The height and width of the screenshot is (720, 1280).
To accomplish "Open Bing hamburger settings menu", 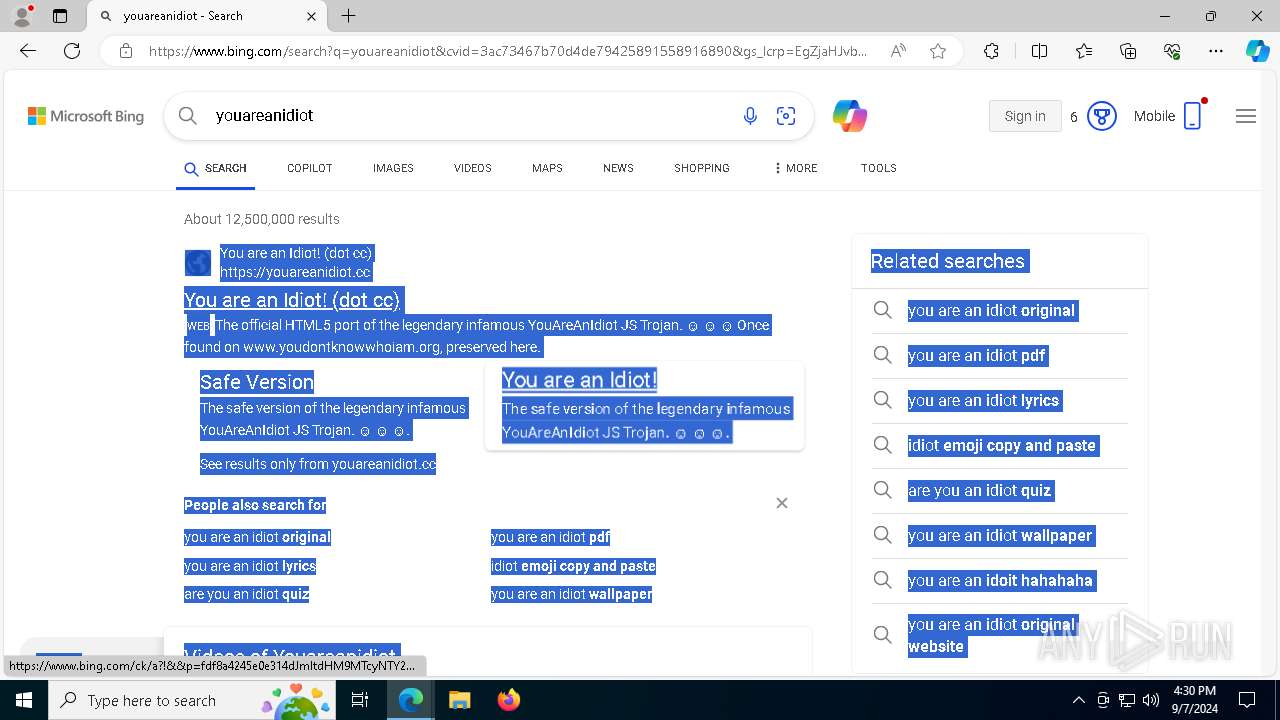I will [x=1245, y=116].
